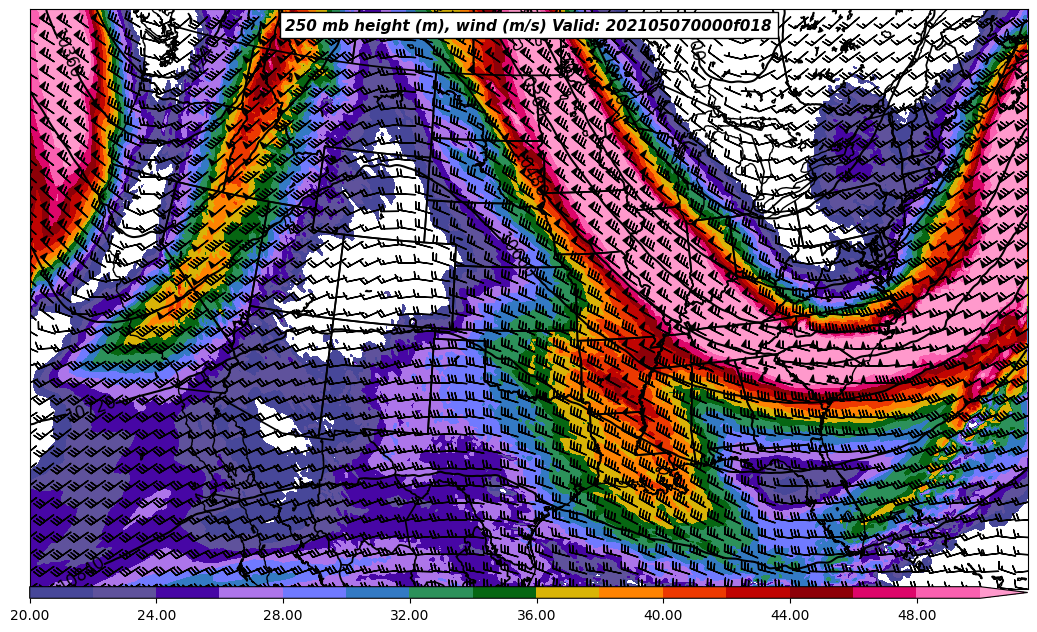The height and width of the screenshot is (632, 1037).
Task: Pick the periwinkle 28–30 colorbar segment
Action: [x=315, y=592]
